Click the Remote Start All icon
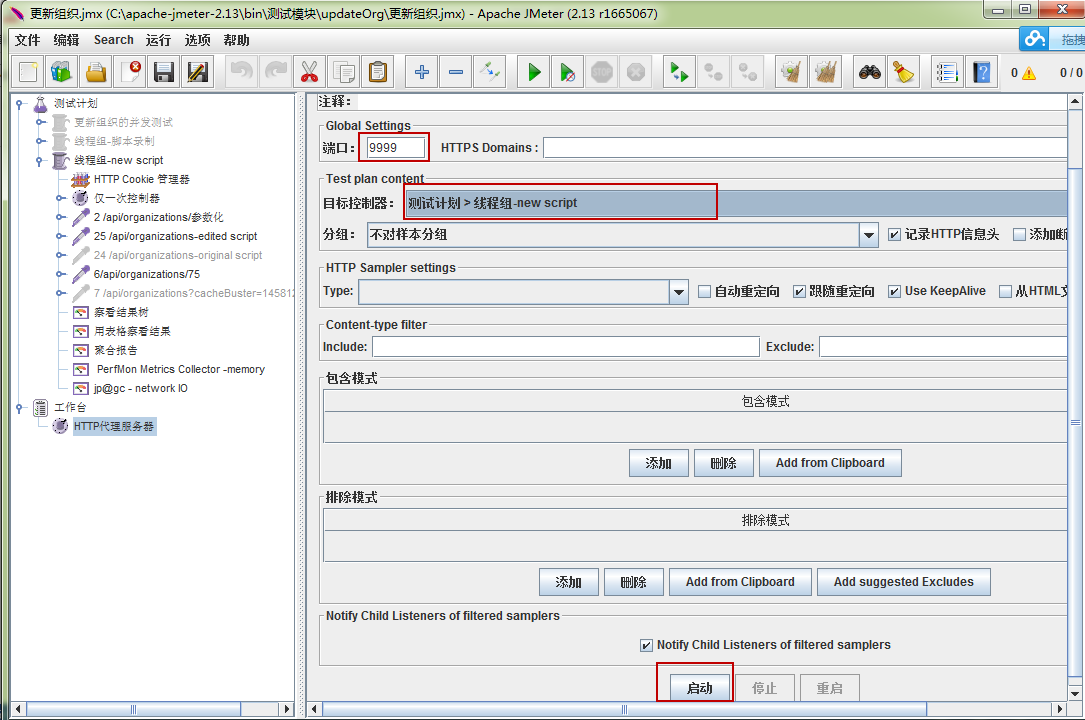 coord(679,72)
